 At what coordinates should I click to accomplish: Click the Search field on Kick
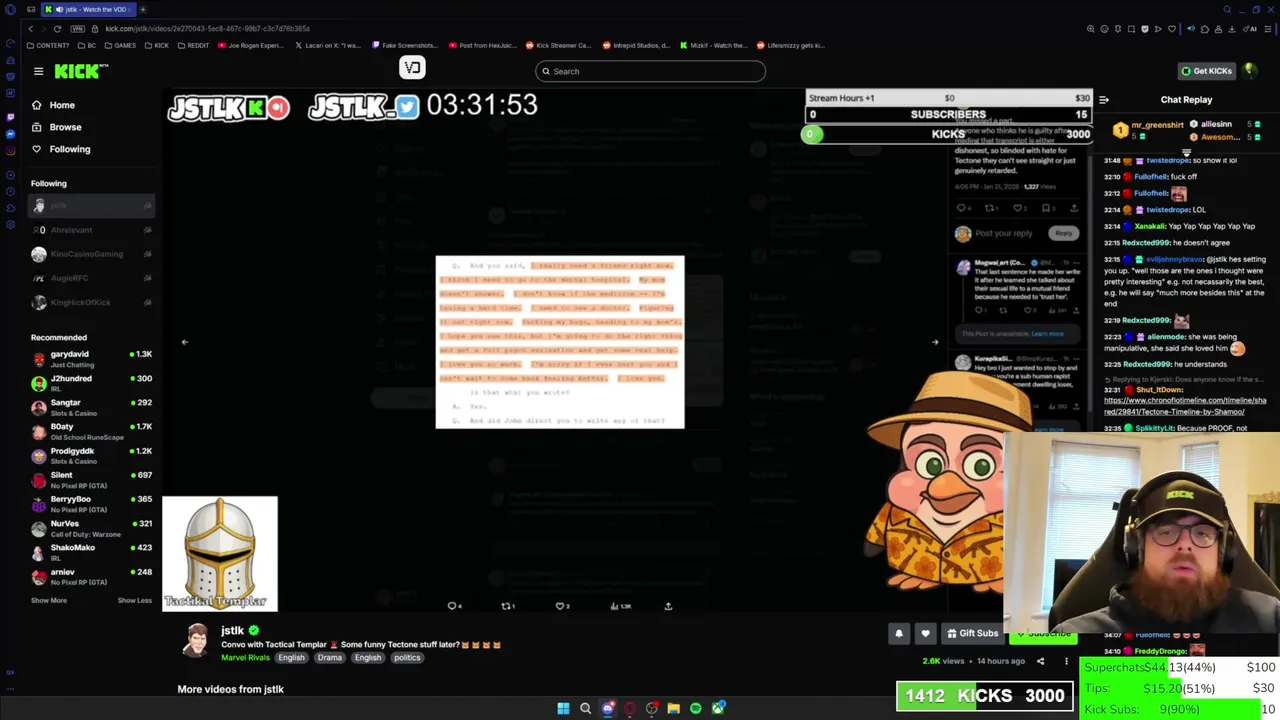(650, 71)
